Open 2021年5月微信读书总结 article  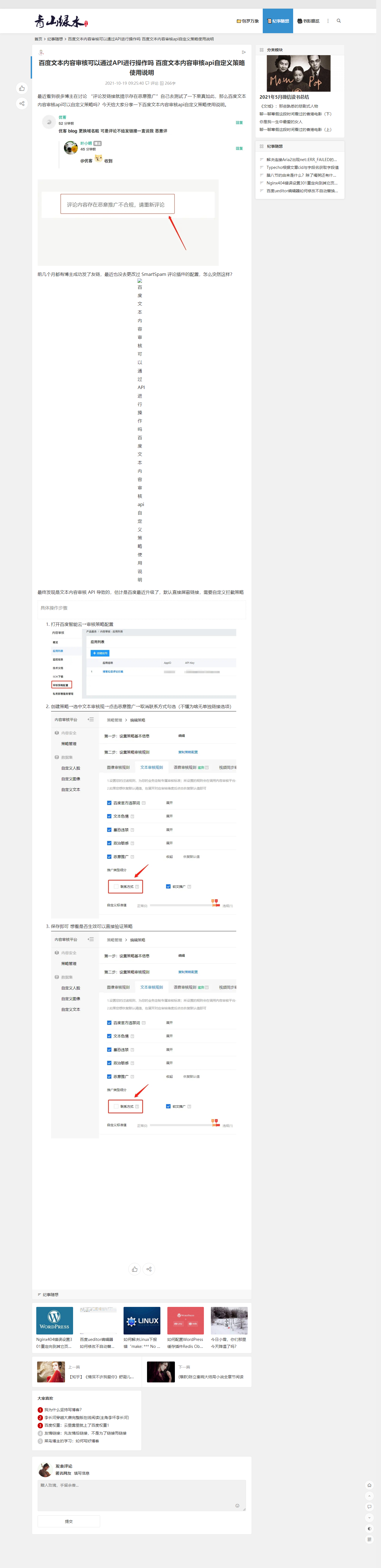pyautogui.click(x=284, y=97)
